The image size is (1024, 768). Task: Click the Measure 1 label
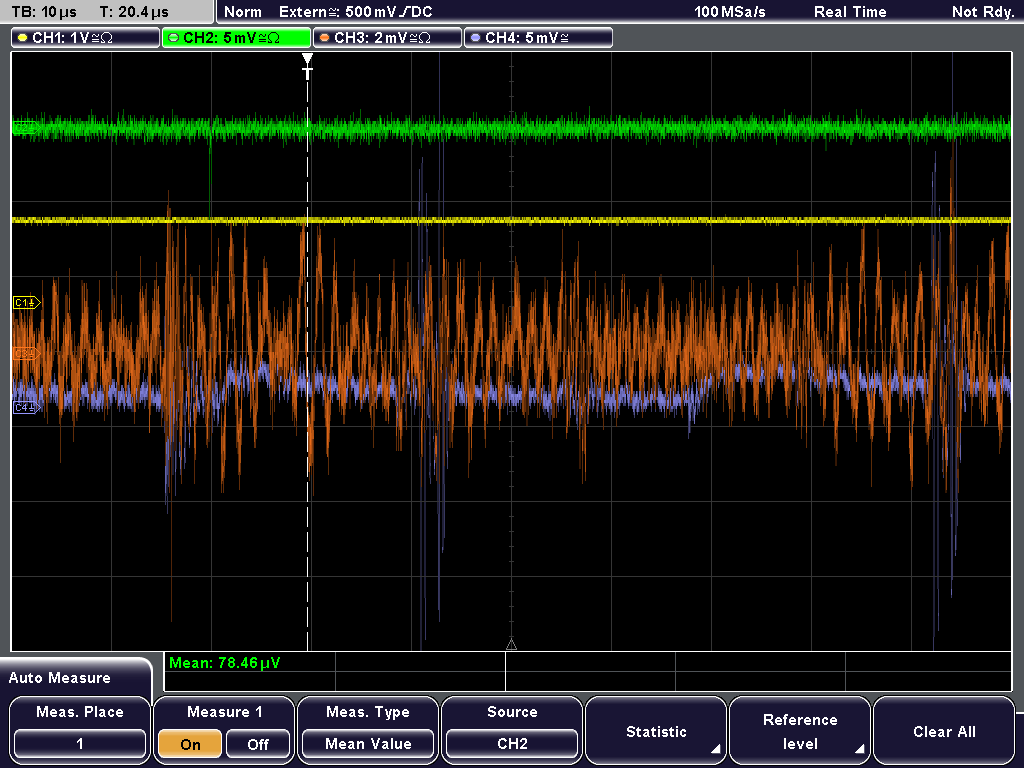pyautogui.click(x=225, y=712)
